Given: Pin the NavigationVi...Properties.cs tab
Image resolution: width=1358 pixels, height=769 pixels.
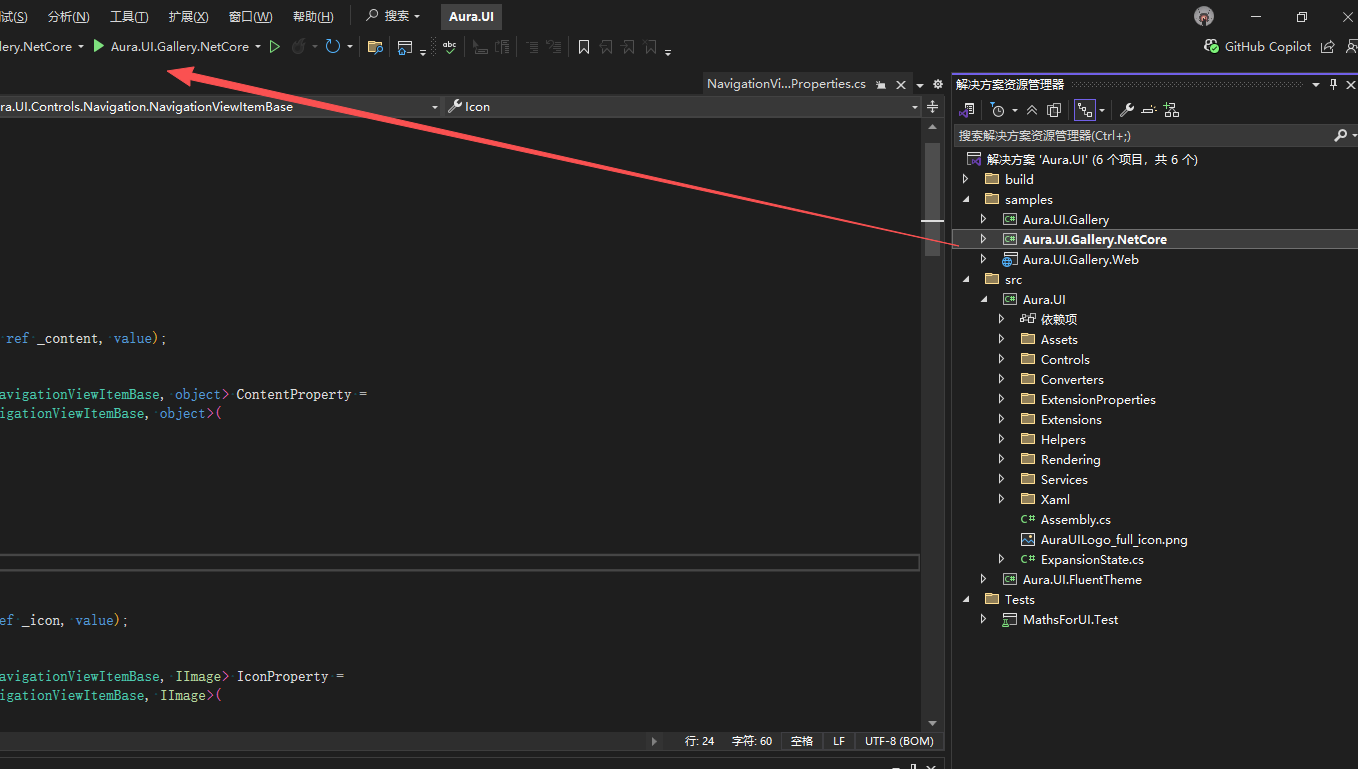Looking at the screenshot, I should [x=881, y=85].
